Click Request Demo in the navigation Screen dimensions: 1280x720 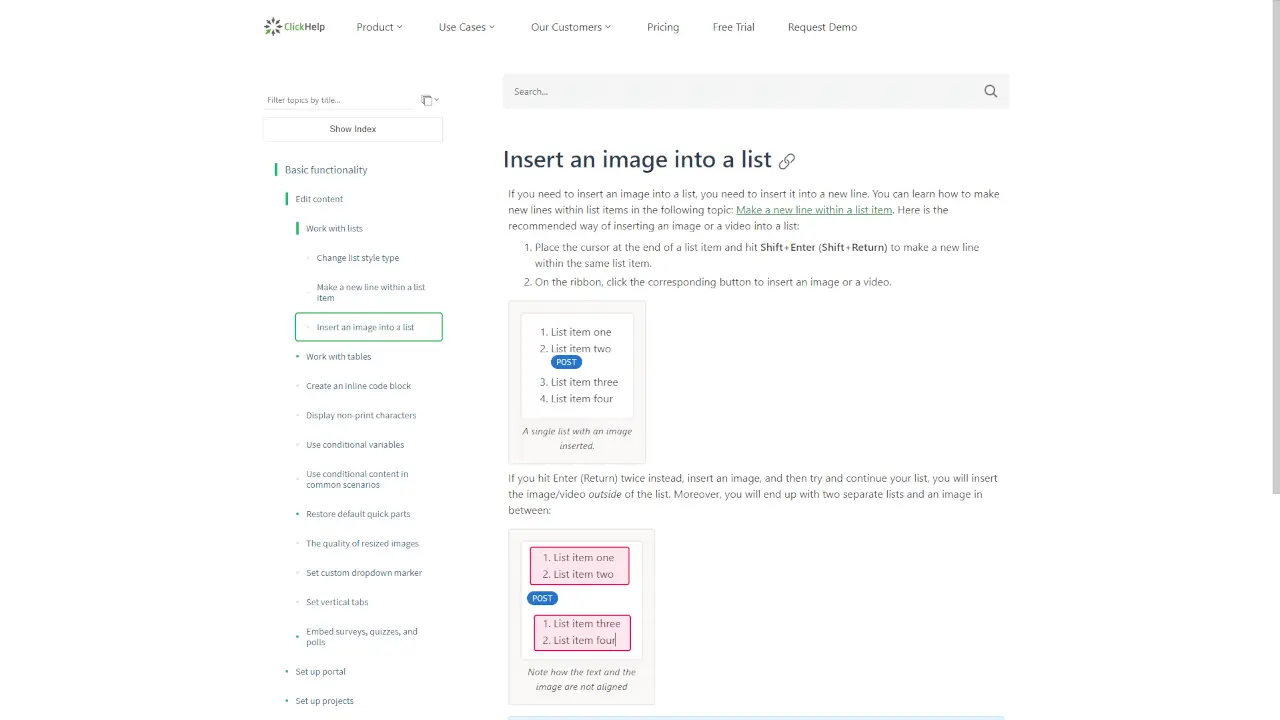click(822, 27)
